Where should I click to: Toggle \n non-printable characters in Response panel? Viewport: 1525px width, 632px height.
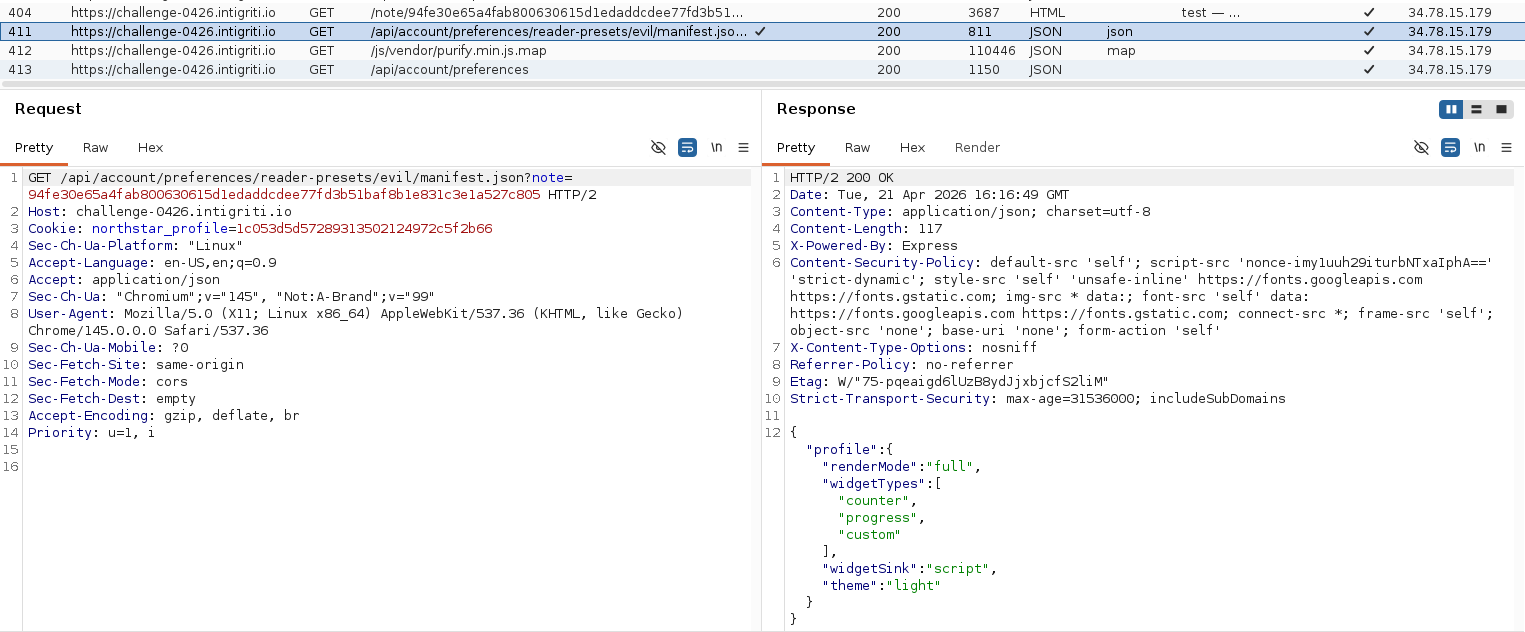point(1479,147)
